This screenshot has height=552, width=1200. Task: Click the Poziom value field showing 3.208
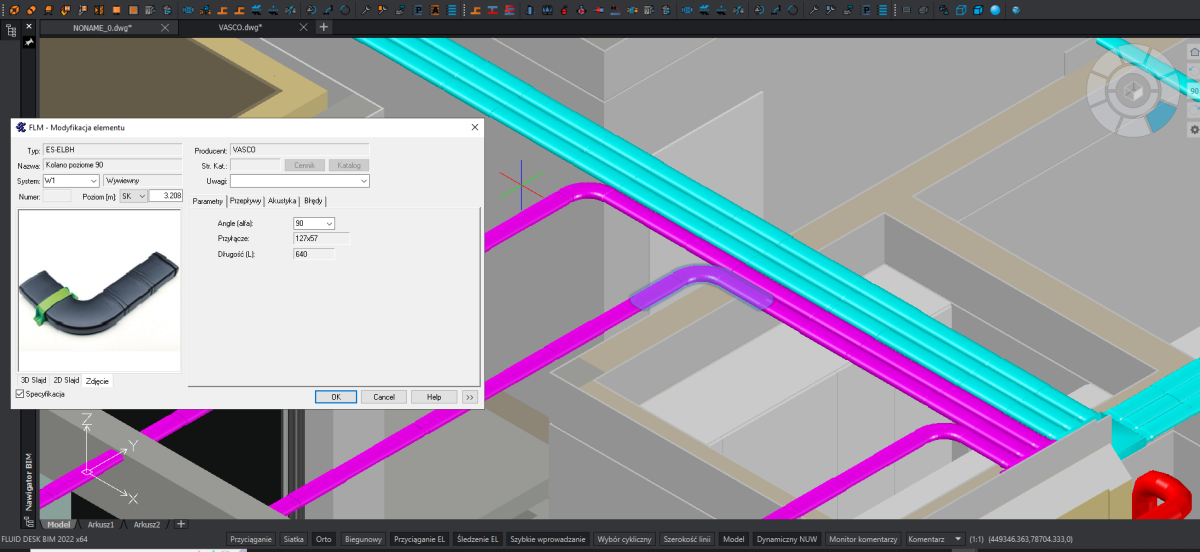point(165,197)
